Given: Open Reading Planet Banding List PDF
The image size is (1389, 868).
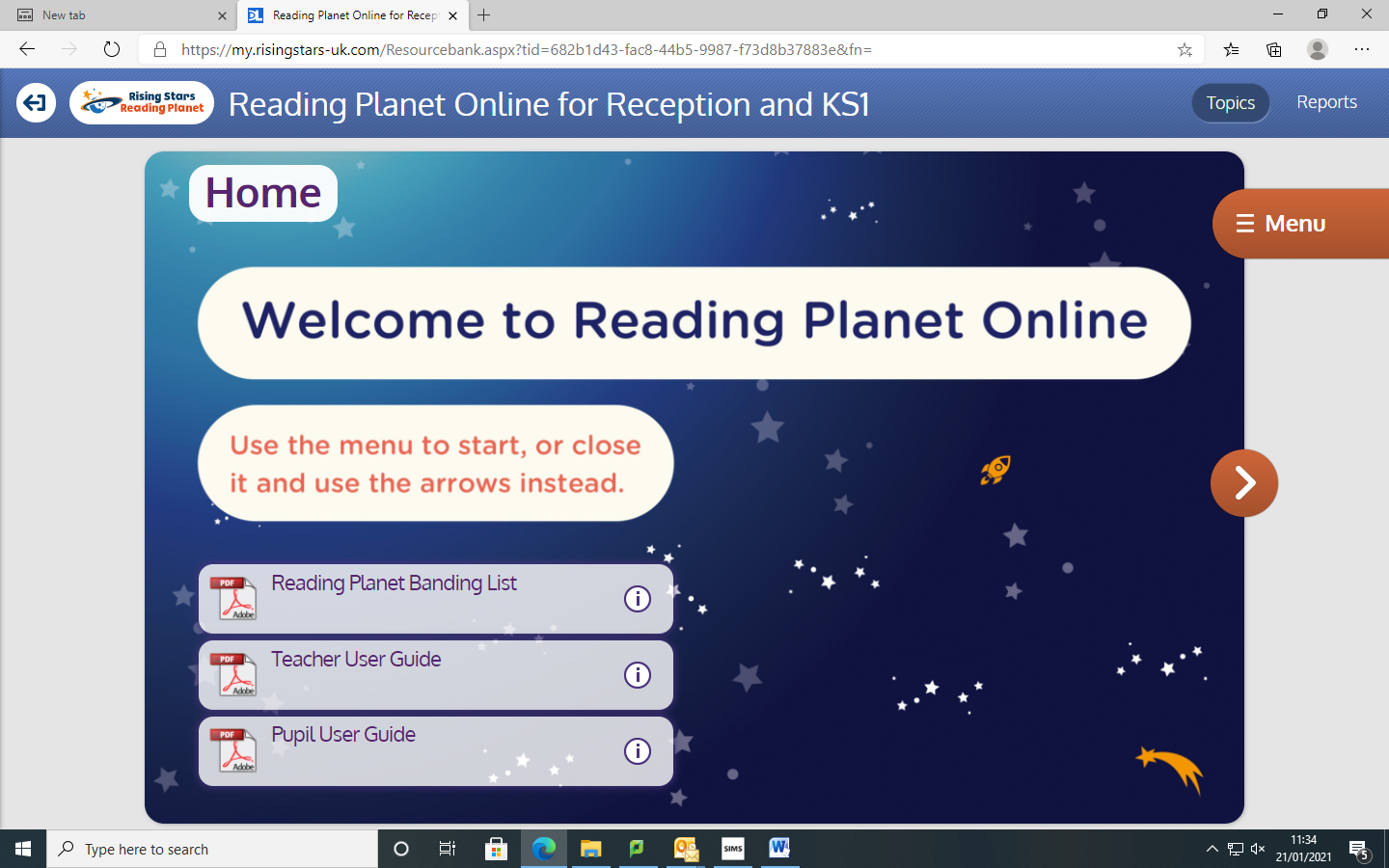Looking at the screenshot, I should coord(436,599).
